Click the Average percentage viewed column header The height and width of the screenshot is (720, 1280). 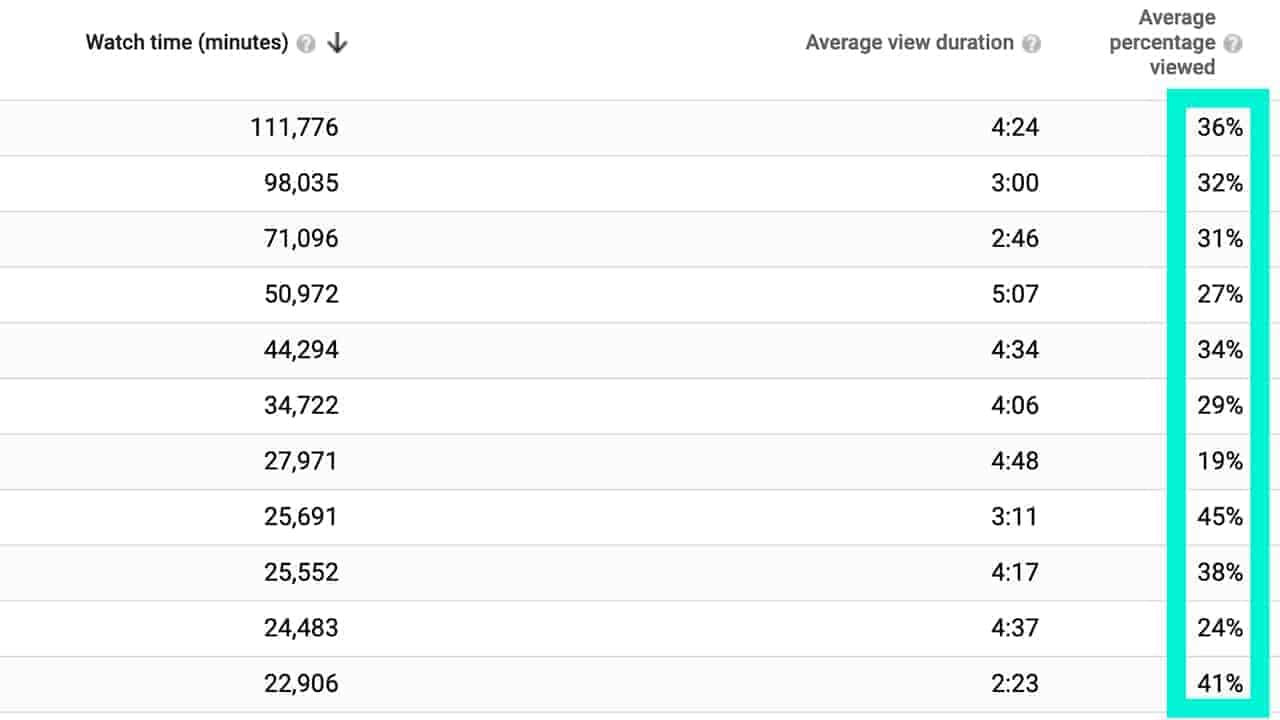click(x=1162, y=43)
